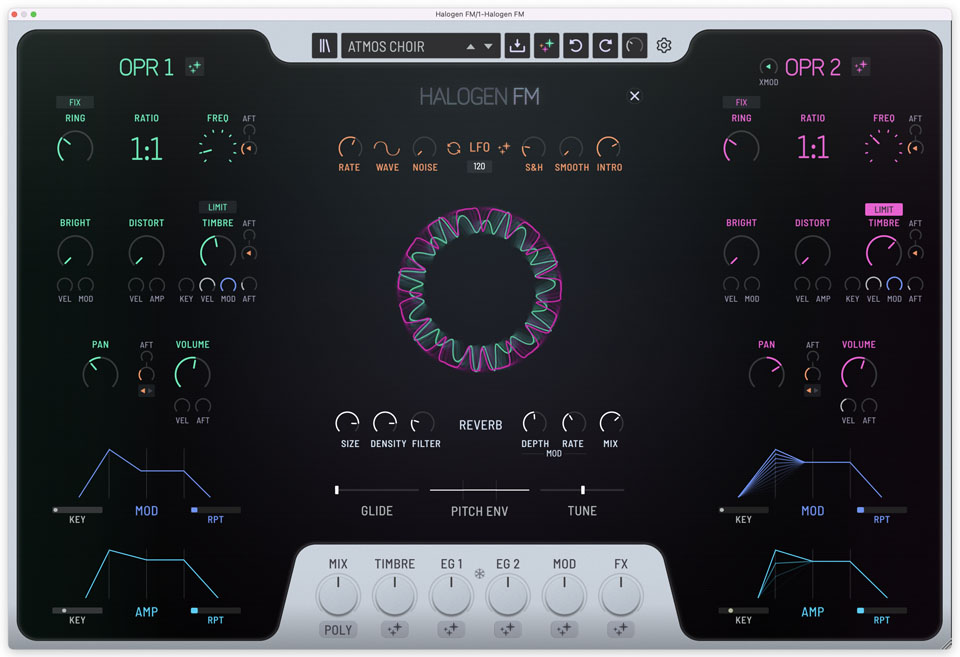
Task: Click the KEY slider under OPR 2 AMP envelope
Action: pyautogui.click(x=743, y=610)
